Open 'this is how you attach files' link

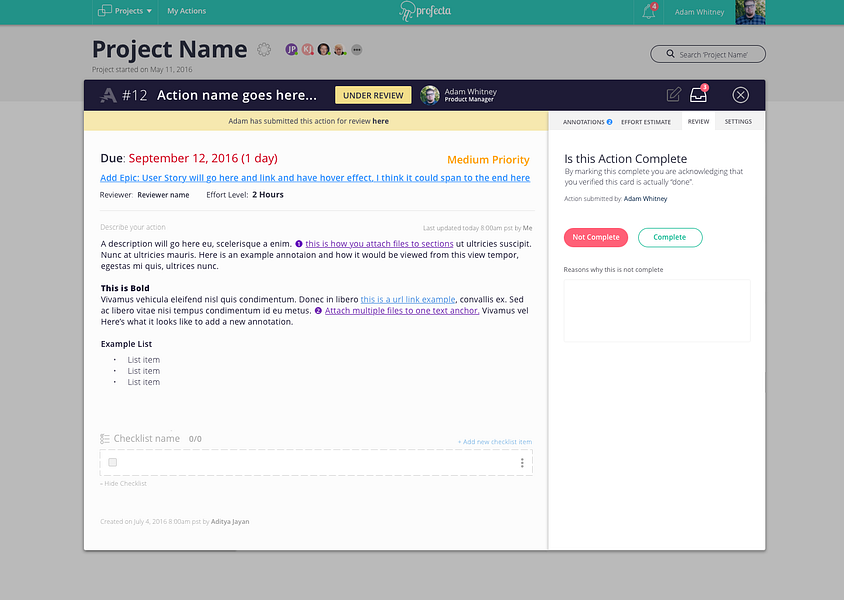click(379, 244)
